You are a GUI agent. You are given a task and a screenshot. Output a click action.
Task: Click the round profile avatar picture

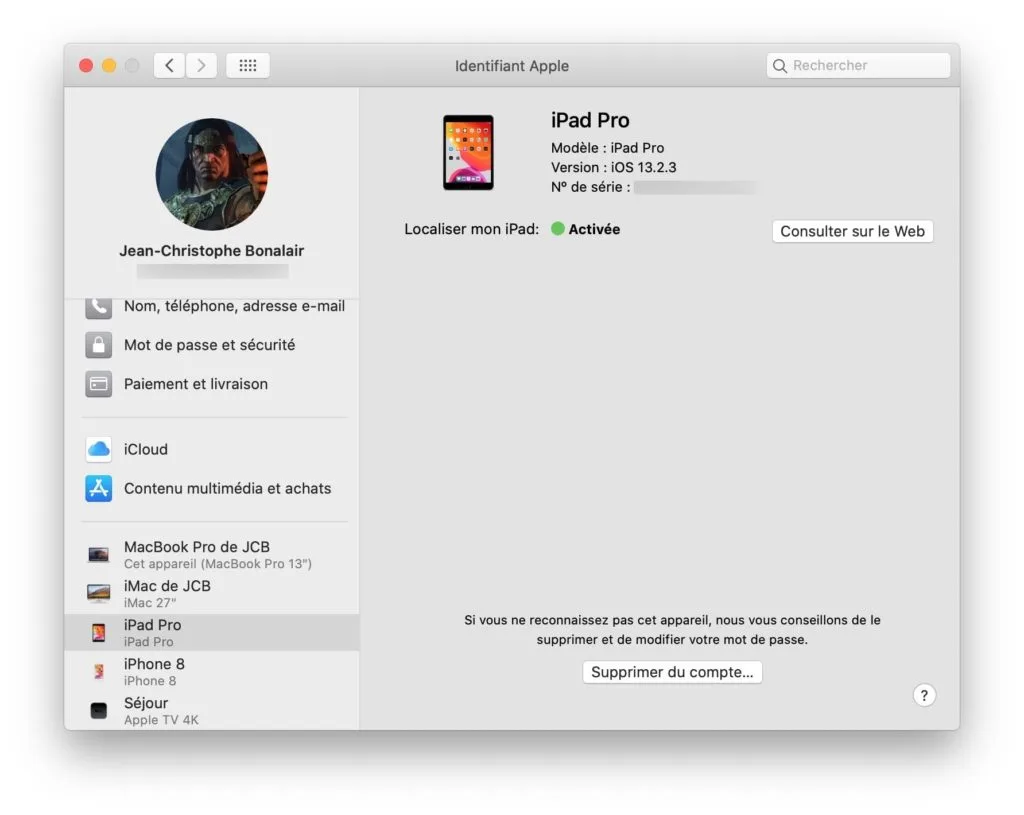coord(212,174)
